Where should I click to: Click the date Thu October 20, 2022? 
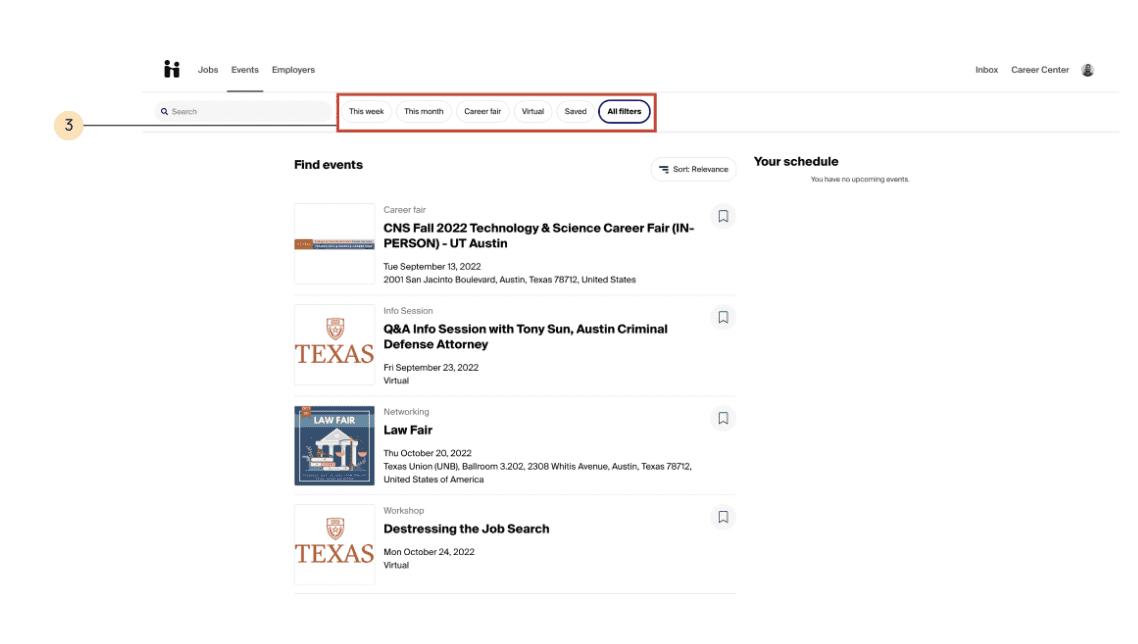point(427,453)
